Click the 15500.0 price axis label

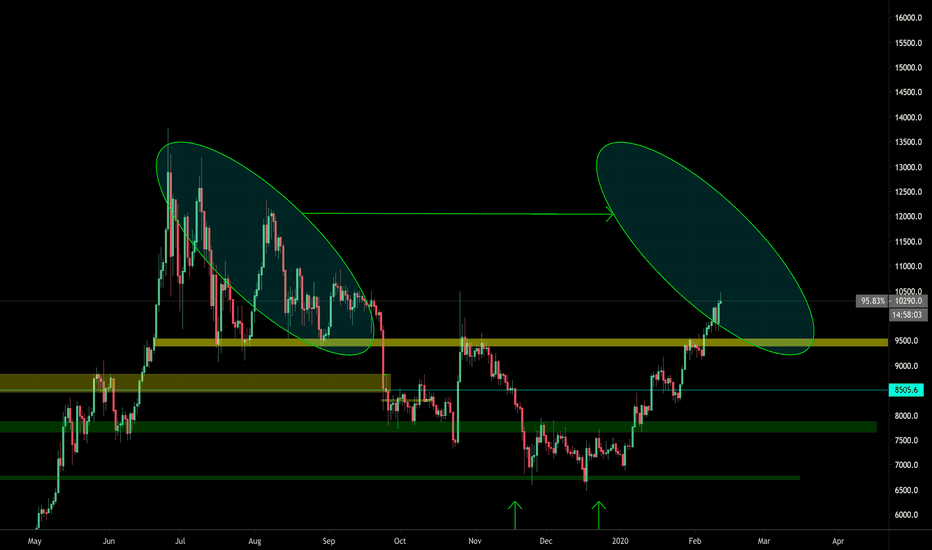click(908, 43)
